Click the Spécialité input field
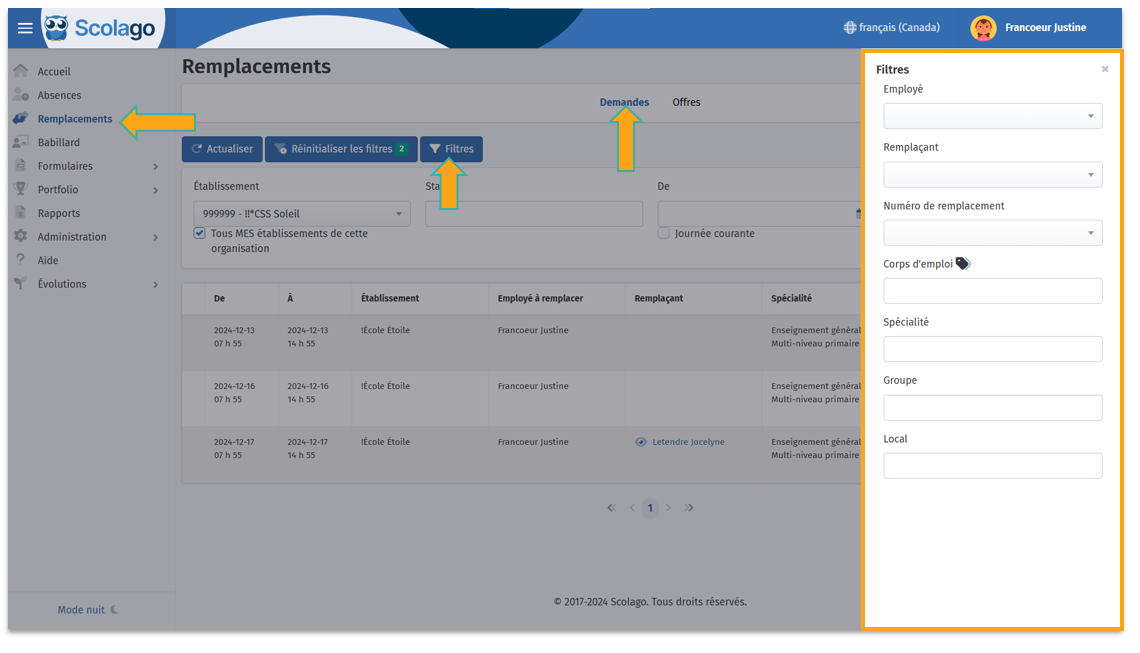 click(992, 349)
